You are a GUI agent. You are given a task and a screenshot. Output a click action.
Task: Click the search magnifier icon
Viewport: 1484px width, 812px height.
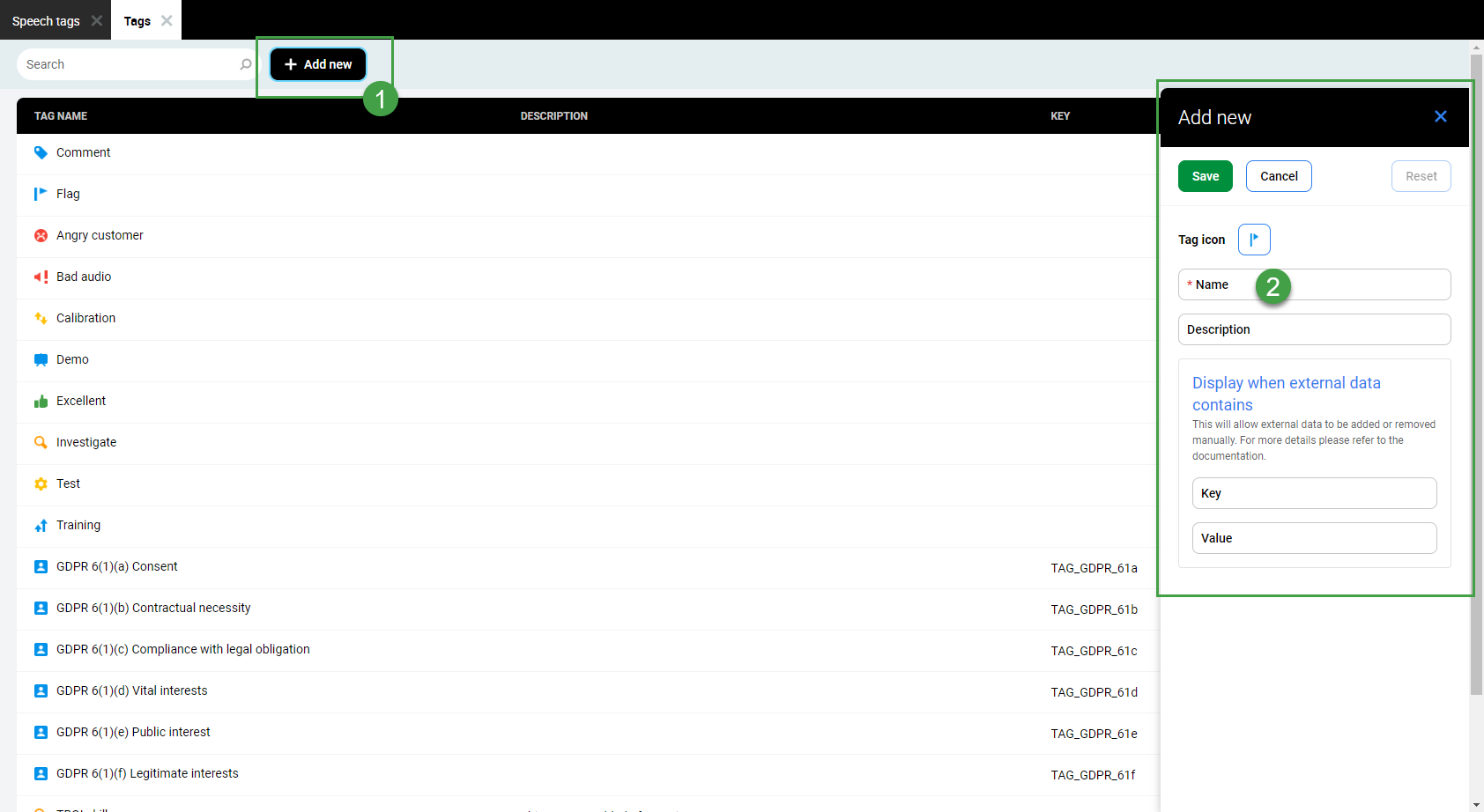click(244, 63)
